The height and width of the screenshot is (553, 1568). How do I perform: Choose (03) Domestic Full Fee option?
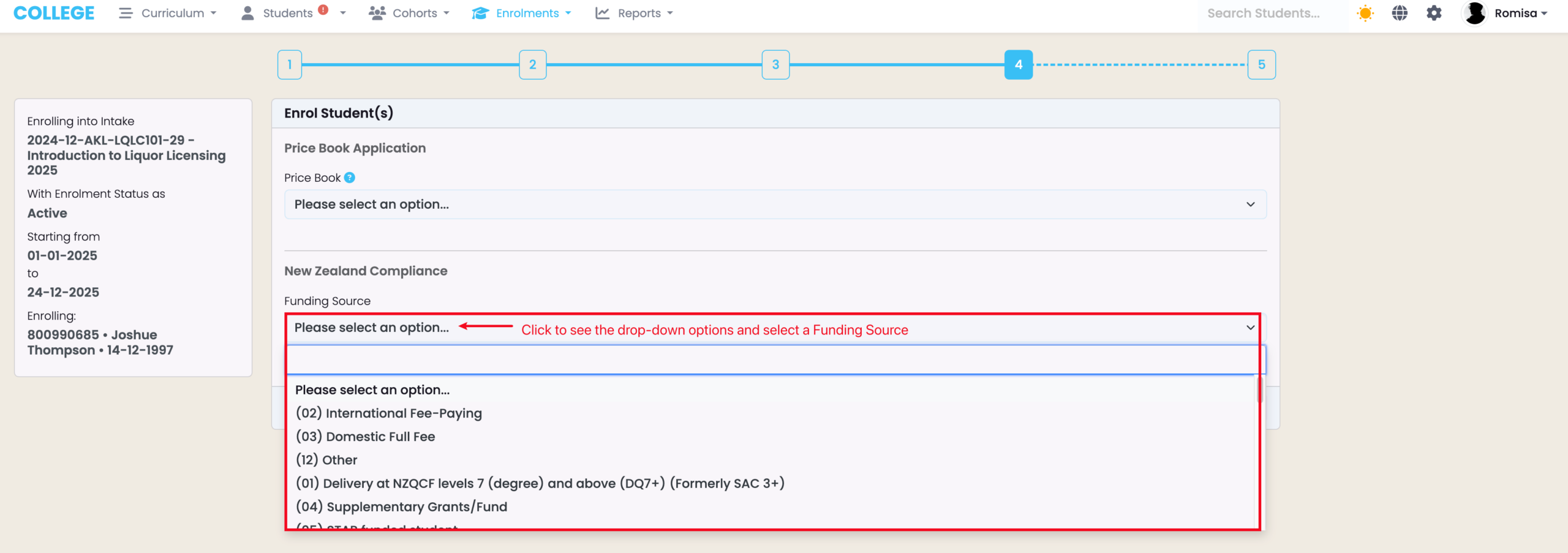(x=365, y=437)
